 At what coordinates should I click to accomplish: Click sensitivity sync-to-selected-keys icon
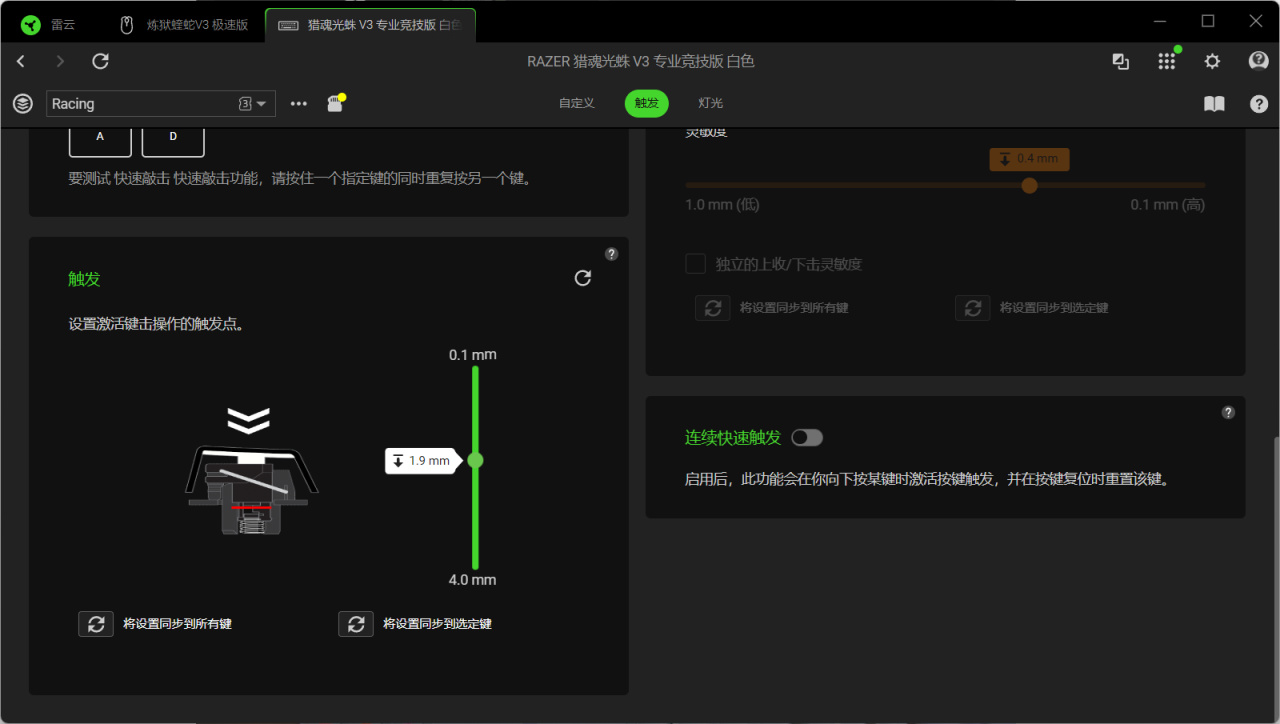pos(973,308)
